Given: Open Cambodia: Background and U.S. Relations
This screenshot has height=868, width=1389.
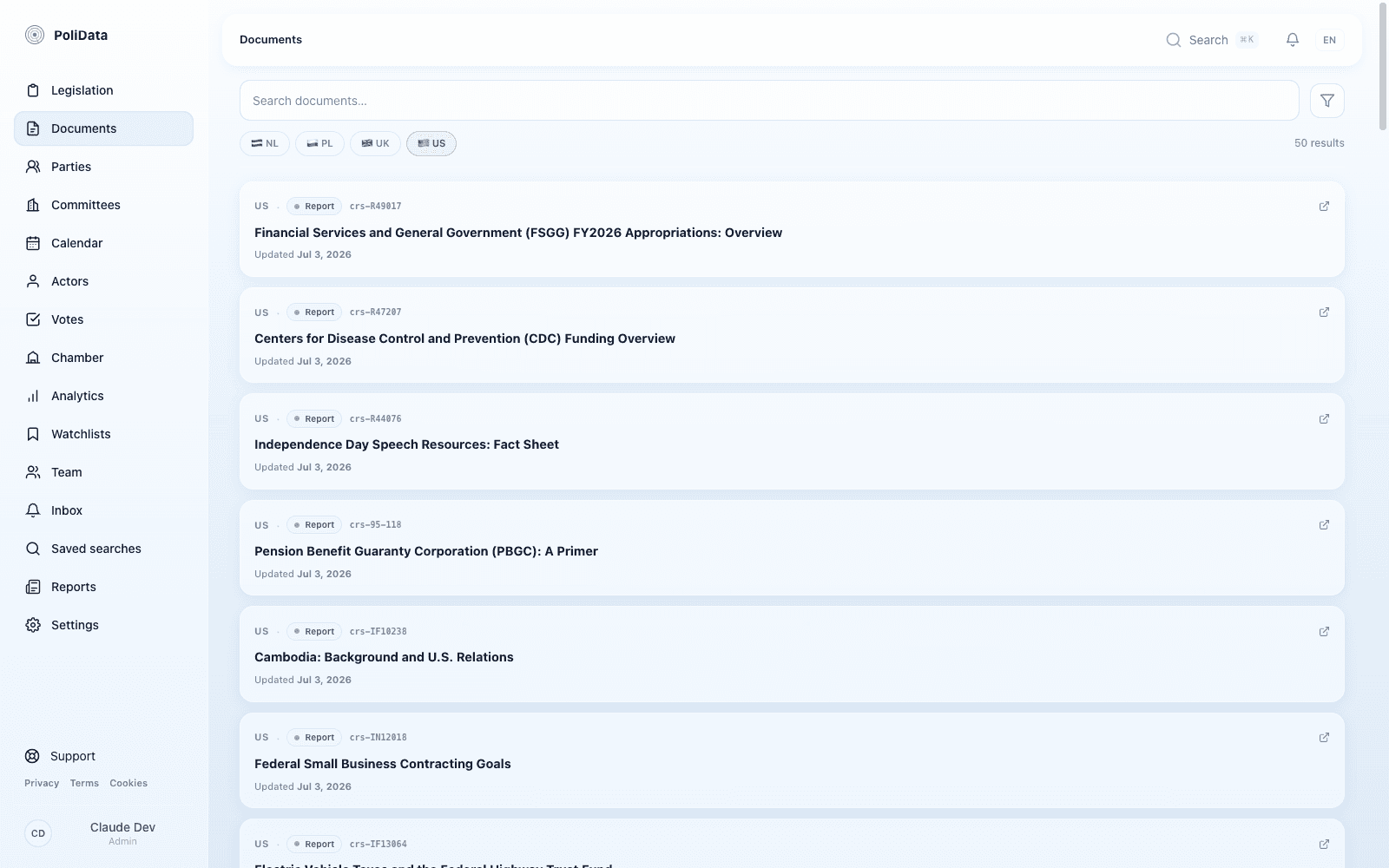Looking at the screenshot, I should (x=384, y=657).
